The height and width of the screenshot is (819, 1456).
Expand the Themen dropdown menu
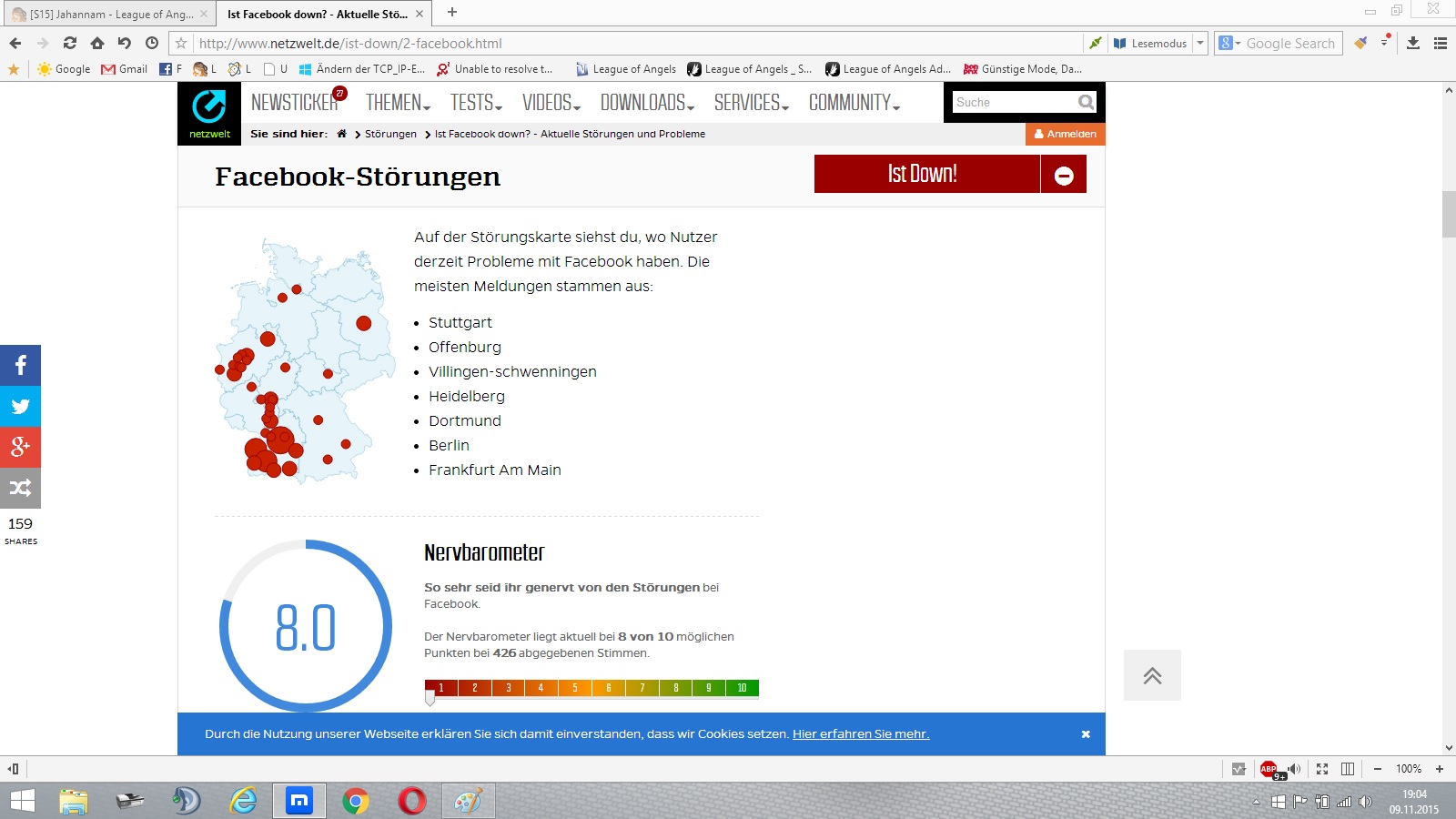pos(398,103)
